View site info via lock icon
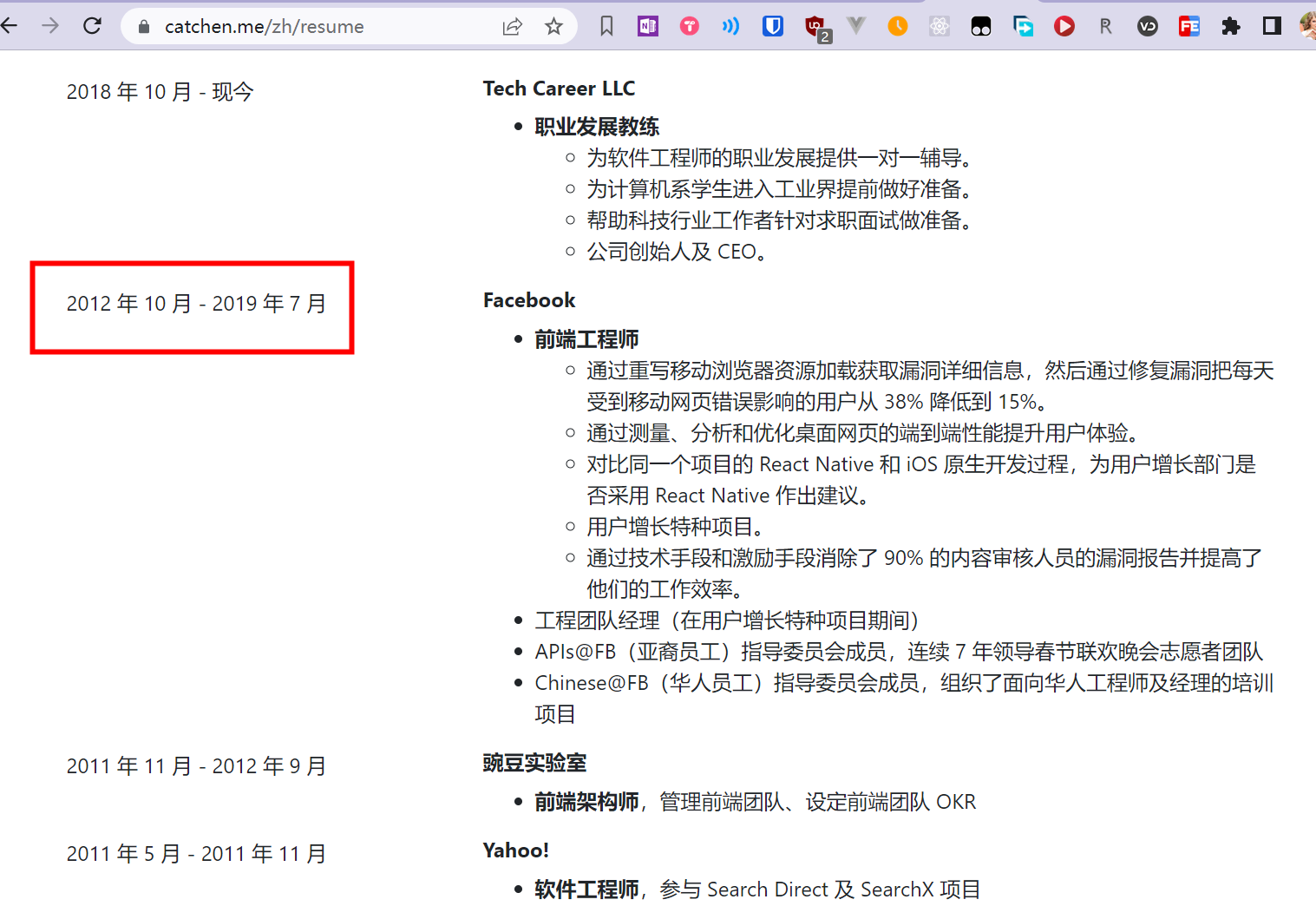The image size is (1316, 906). click(144, 27)
